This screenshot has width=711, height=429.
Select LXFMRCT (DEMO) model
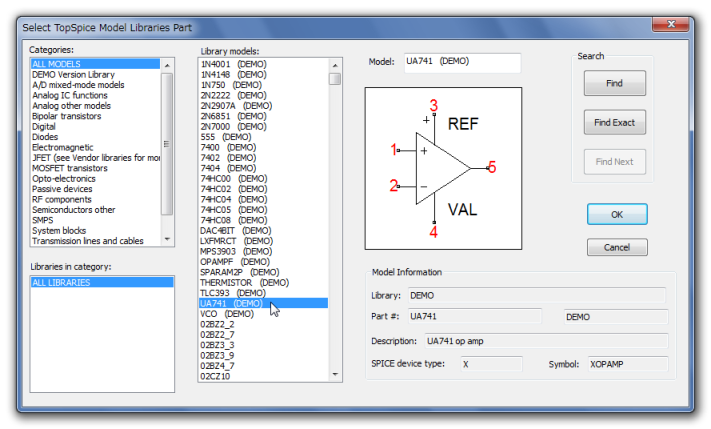[263, 241]
